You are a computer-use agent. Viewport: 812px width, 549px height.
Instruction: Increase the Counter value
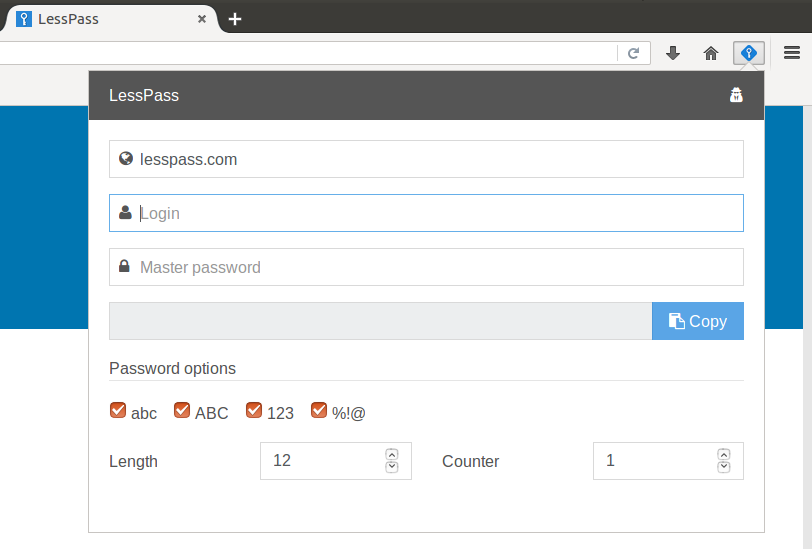click(724, 455)
